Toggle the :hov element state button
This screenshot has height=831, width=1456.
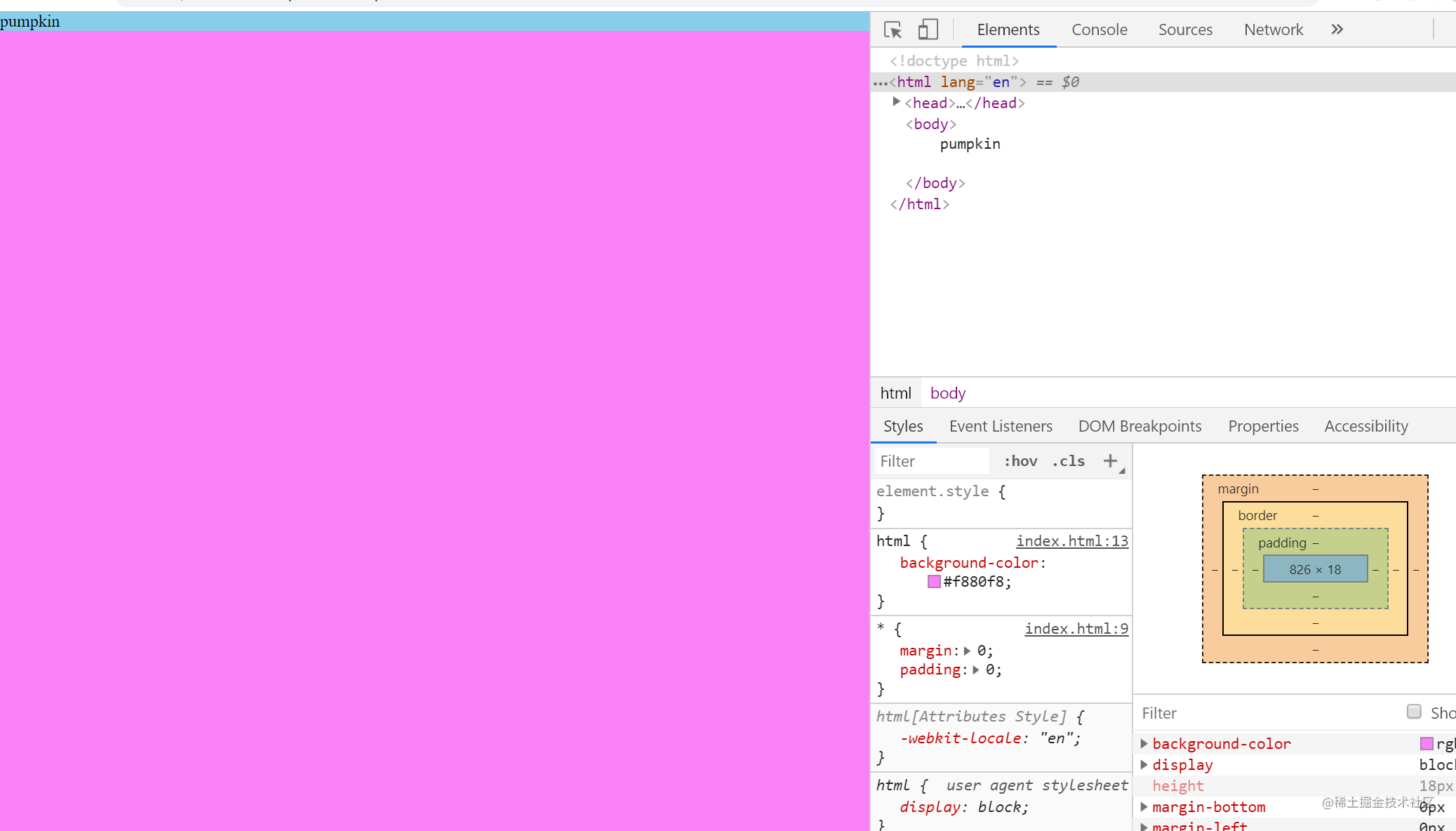pos(1020,461)
